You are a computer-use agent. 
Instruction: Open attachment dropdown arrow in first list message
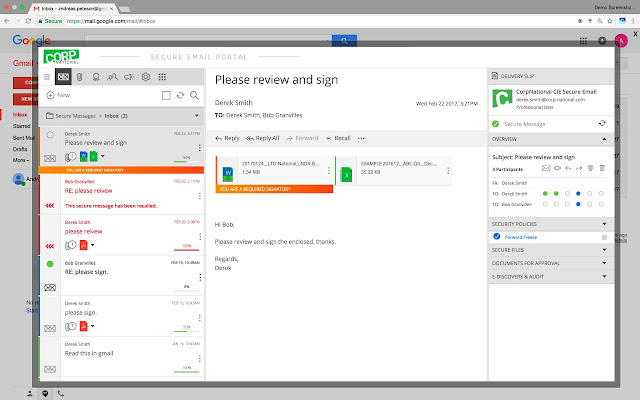click(x=102, y=156)
